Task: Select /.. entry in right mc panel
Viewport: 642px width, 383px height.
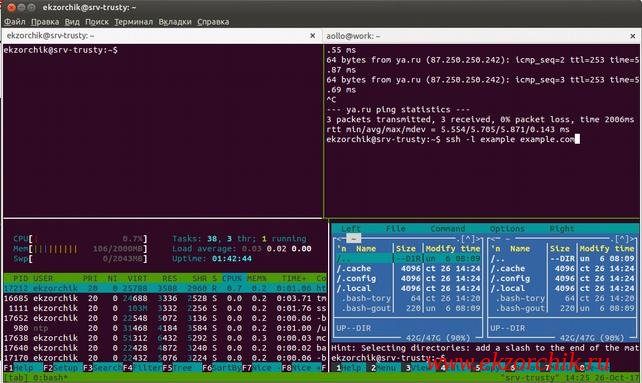Action: pyautogui.click(x=562, y=258)
